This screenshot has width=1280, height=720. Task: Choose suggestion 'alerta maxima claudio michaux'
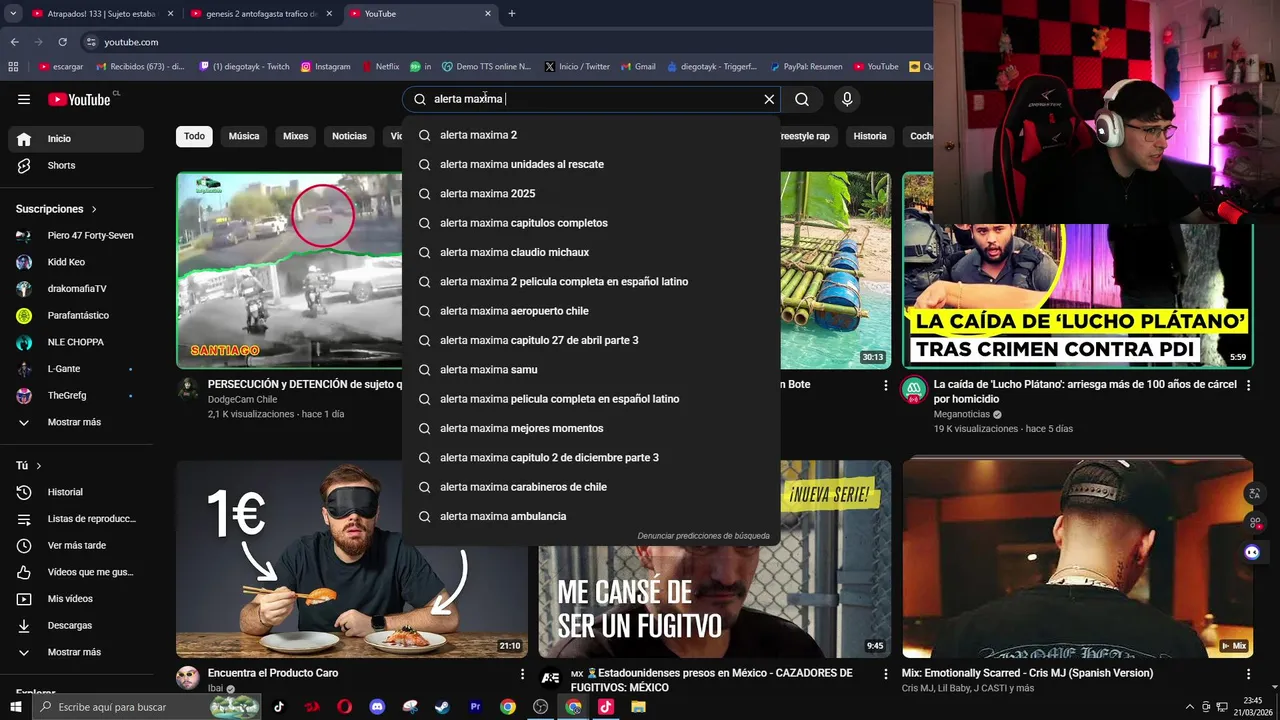pyautogui.click(x=591, y=252)
